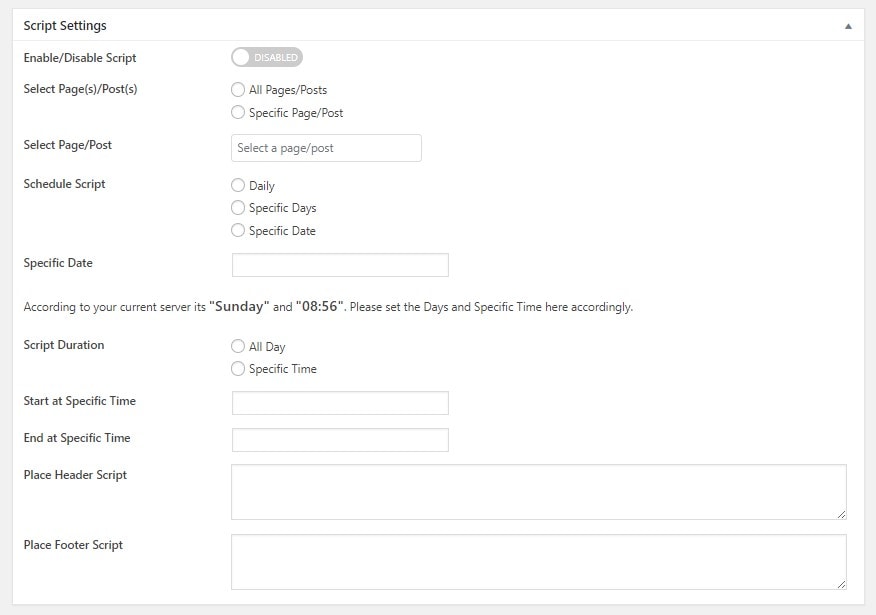Click the Schedule Script label text
Screen dimensions: 876x615
64,184
